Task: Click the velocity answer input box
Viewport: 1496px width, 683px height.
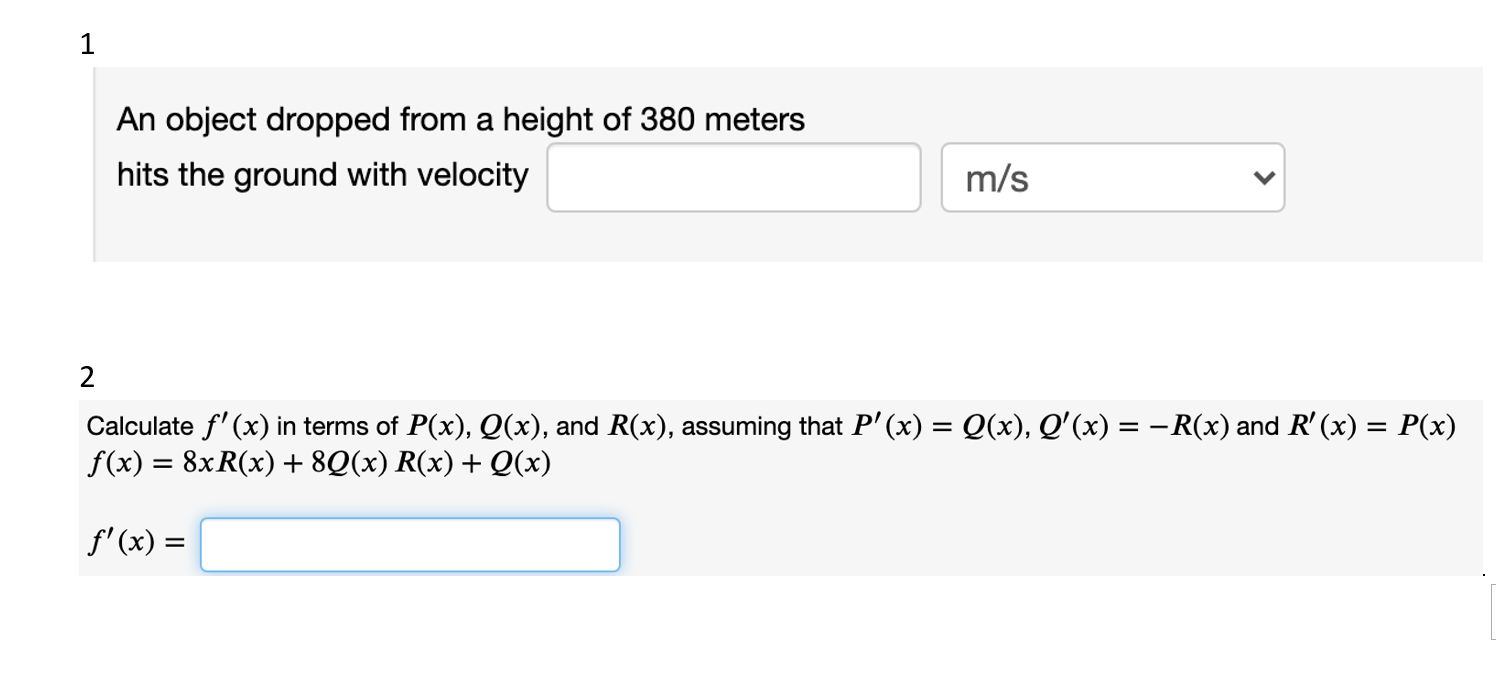Action: pos(733,177)
